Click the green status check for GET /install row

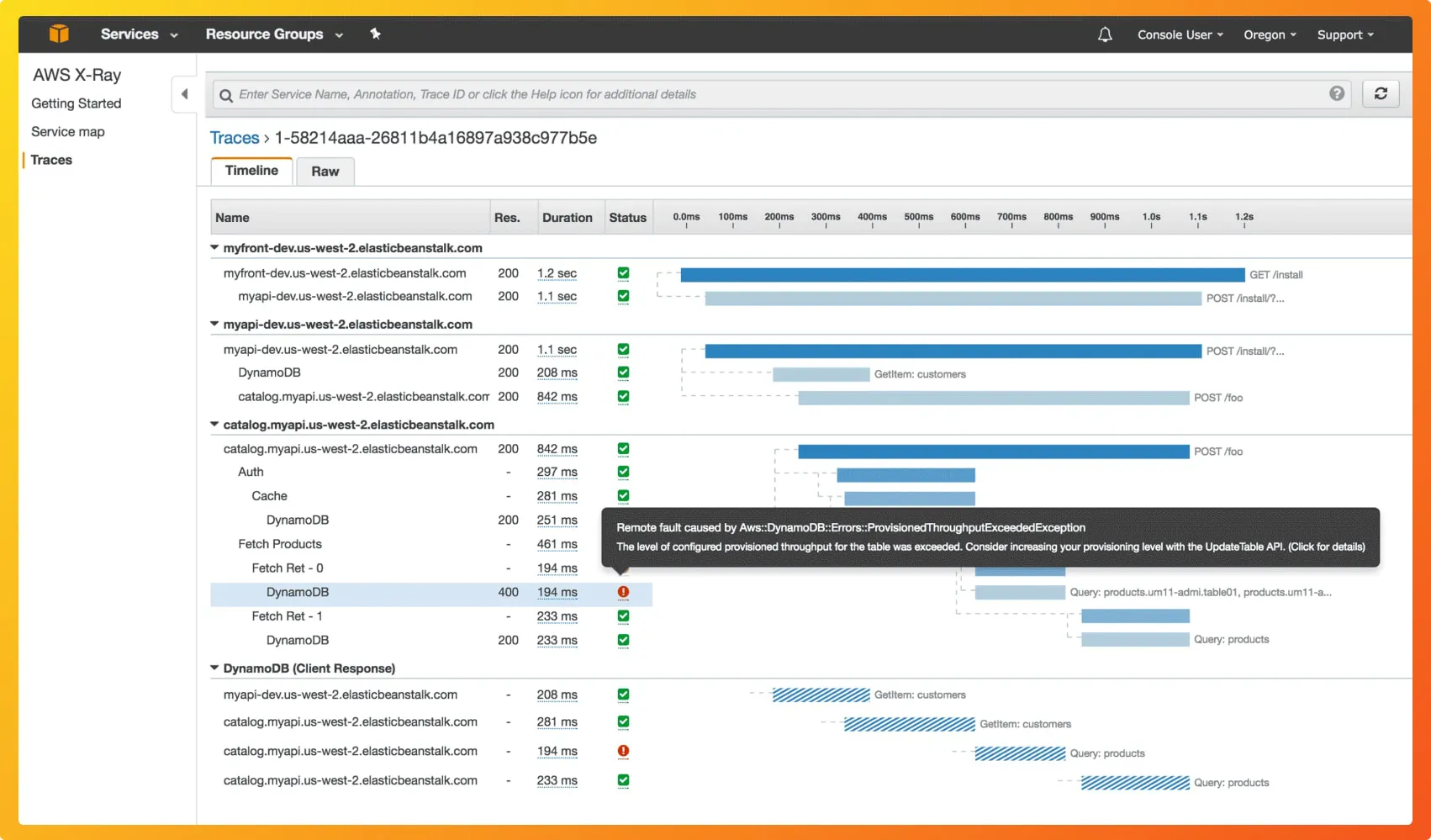tap(623, 273)
